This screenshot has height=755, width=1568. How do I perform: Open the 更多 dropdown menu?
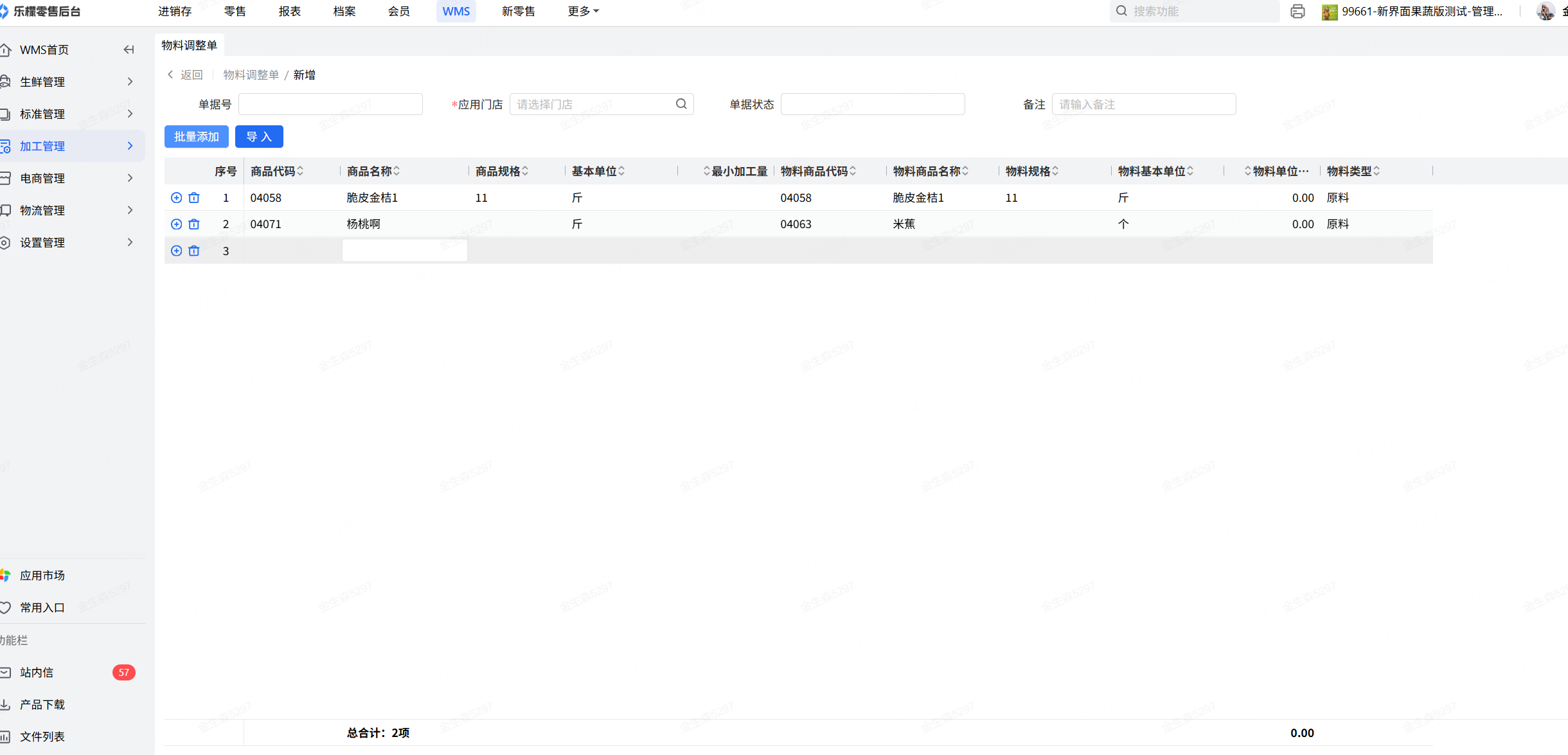coord(583,12)
